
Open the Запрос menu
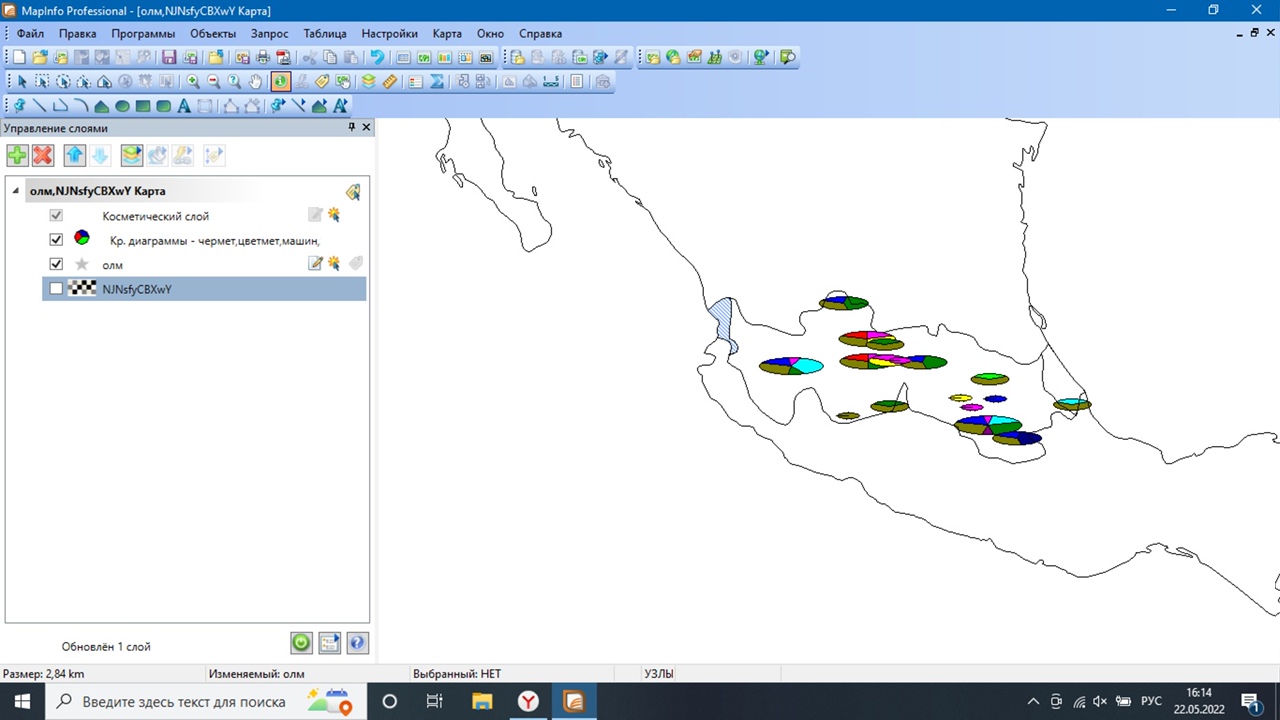269,33
